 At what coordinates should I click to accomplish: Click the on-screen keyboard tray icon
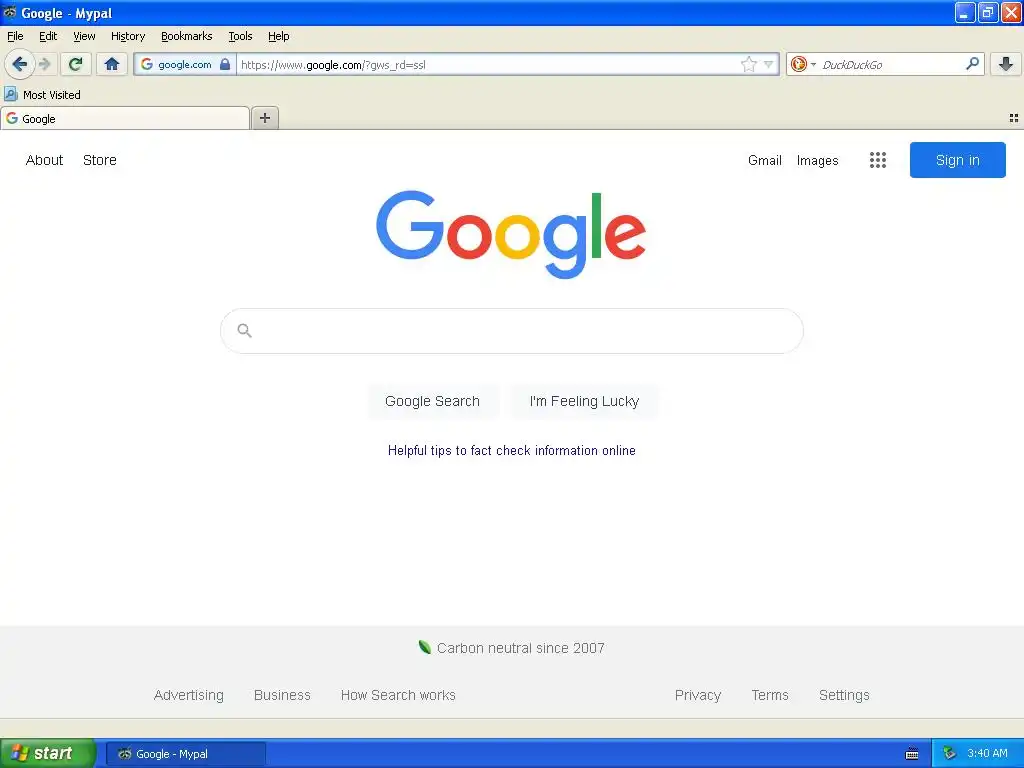coord(912,754)
